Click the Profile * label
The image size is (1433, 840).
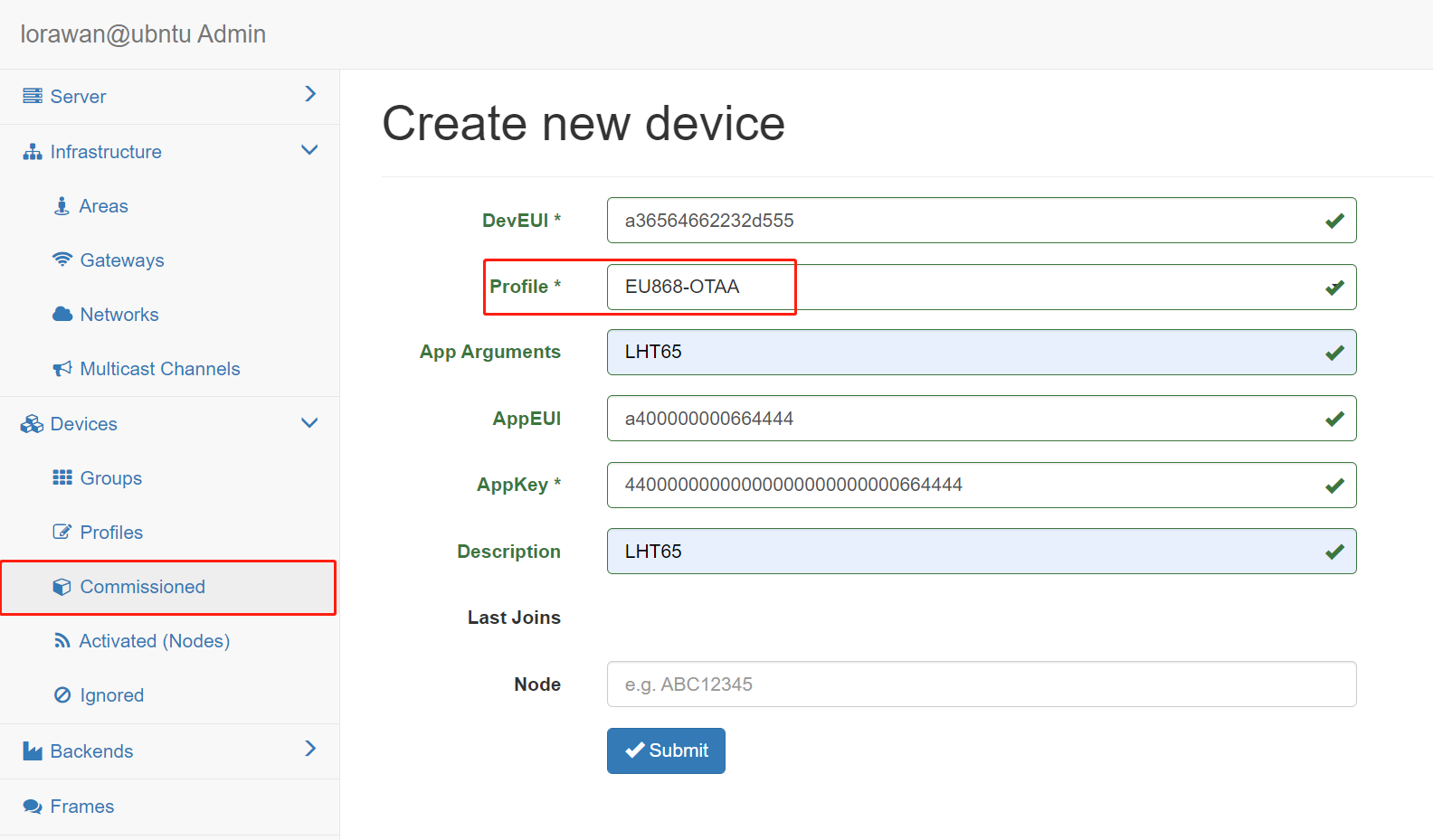526,287
